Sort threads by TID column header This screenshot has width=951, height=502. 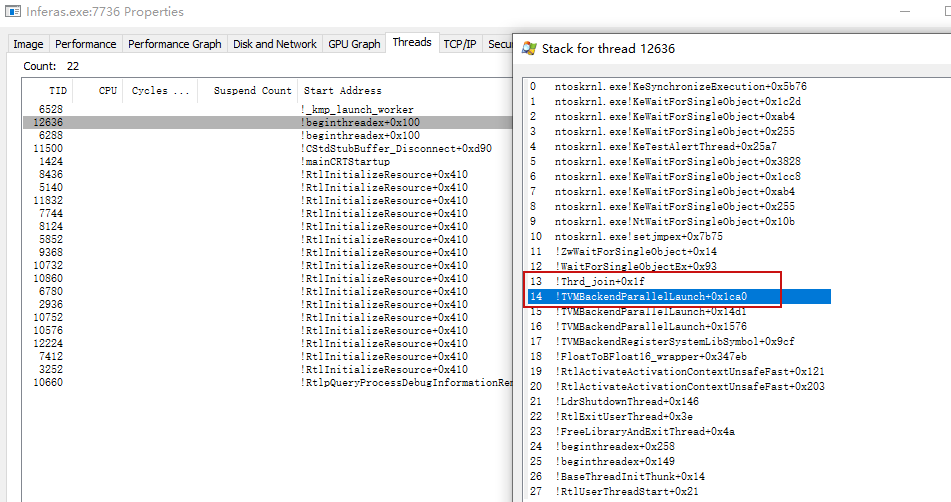tap(44, 90)
